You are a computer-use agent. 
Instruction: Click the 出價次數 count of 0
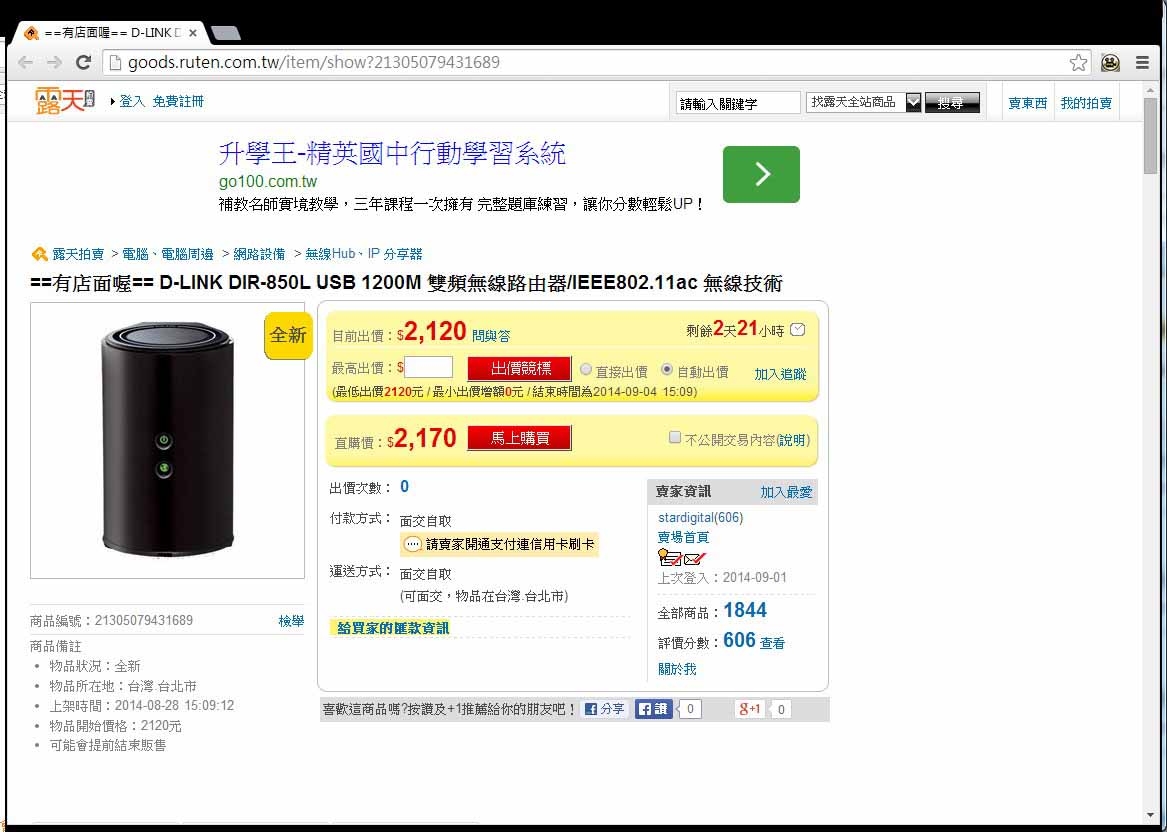(404, 487)
